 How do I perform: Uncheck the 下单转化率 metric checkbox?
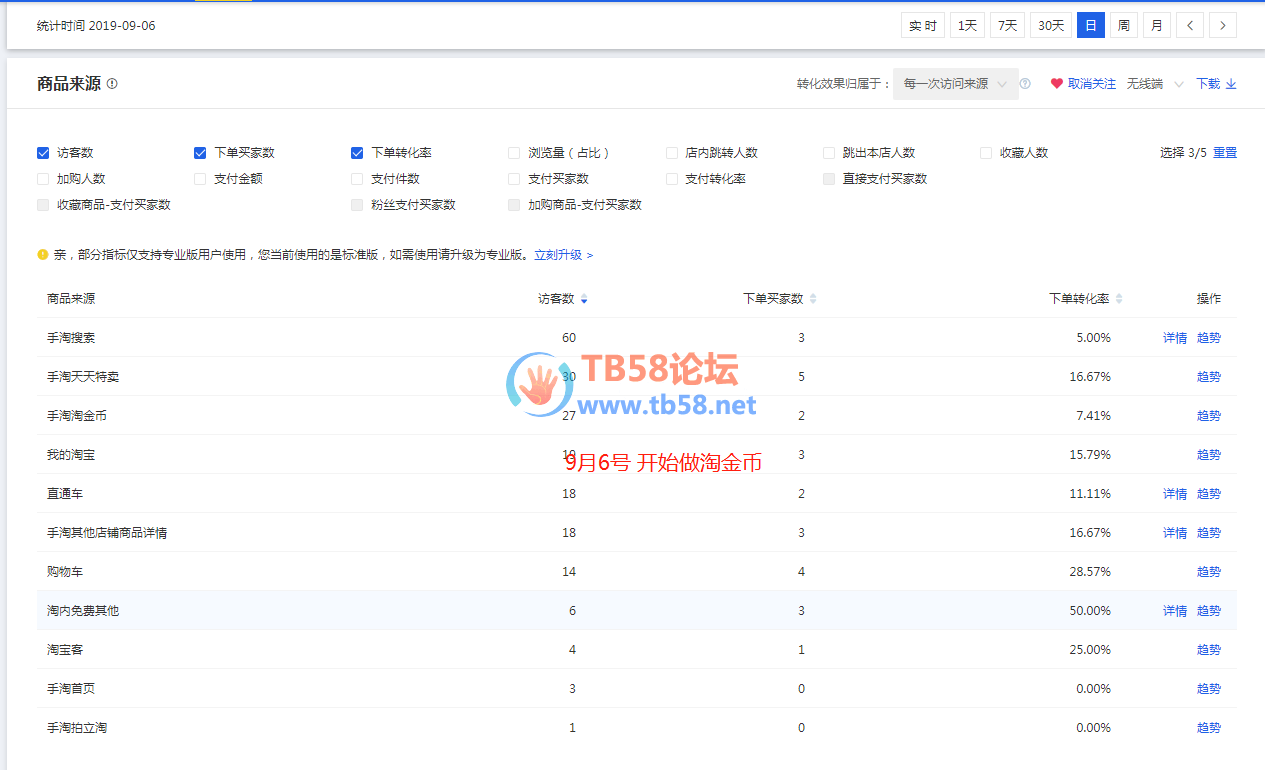(x=357, y=153)
